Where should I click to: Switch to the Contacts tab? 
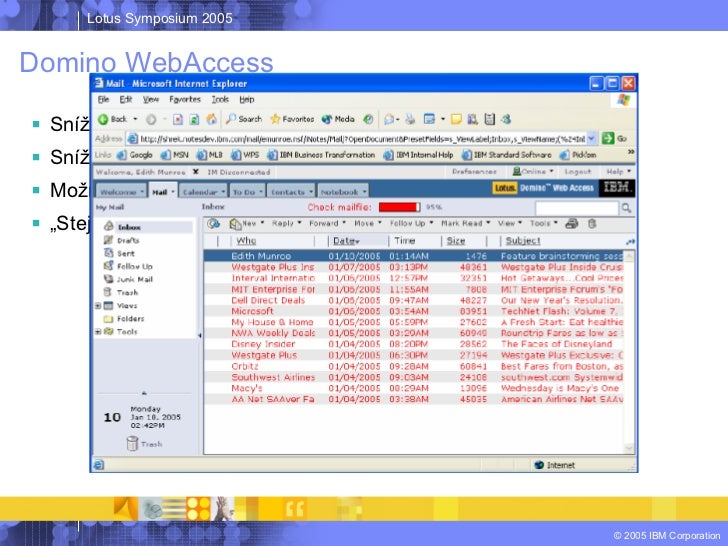[x=291, y=192]
